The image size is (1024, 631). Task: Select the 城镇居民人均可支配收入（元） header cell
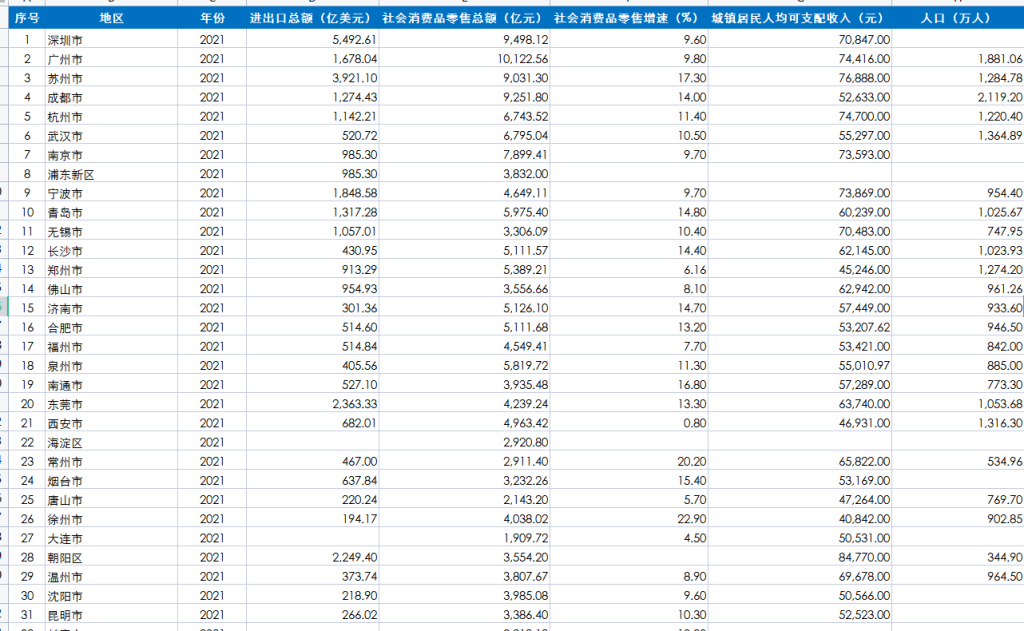(799, 18)
